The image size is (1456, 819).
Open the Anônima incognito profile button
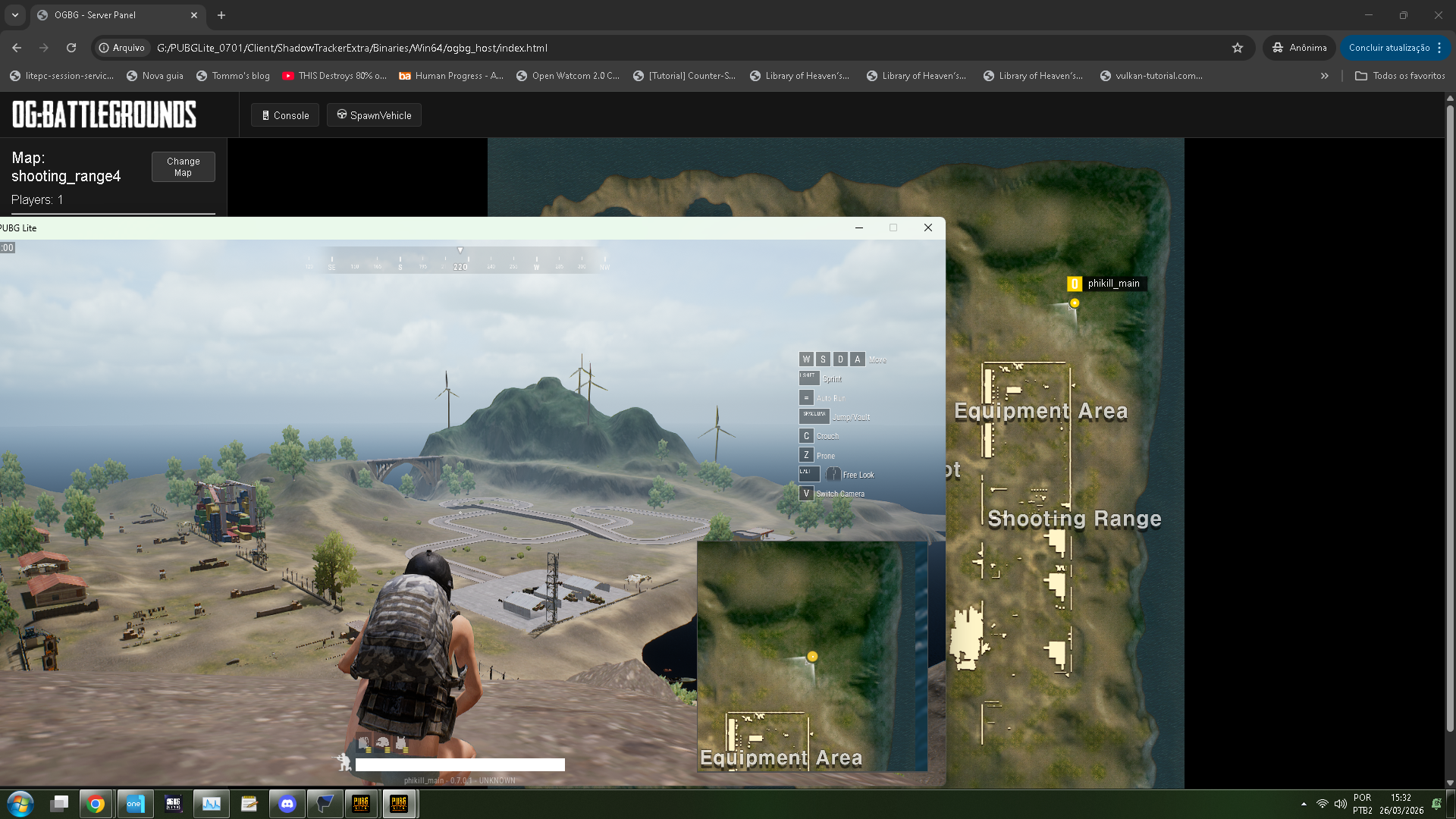click(1300, 48)
